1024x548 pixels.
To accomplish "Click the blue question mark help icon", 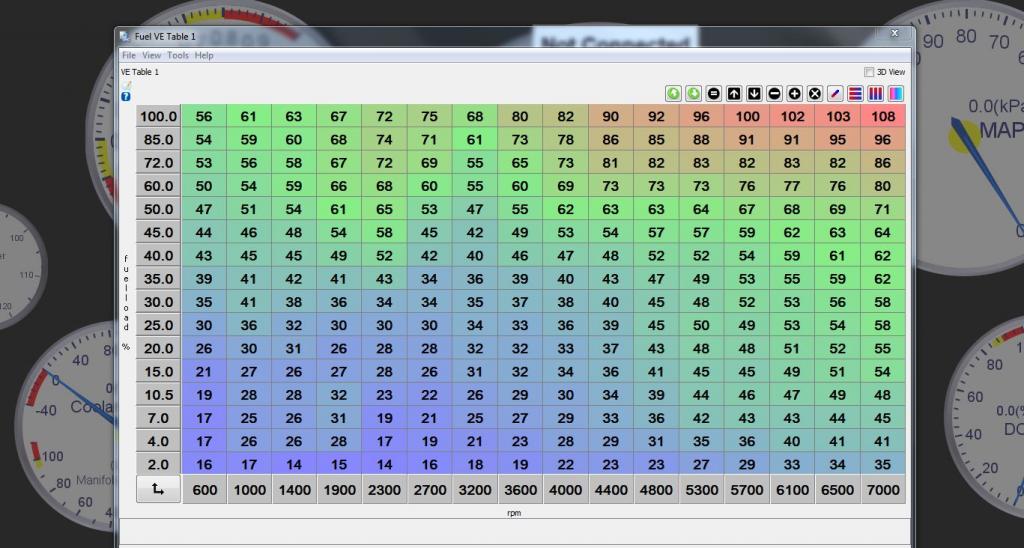I will (x=126, y=97).
